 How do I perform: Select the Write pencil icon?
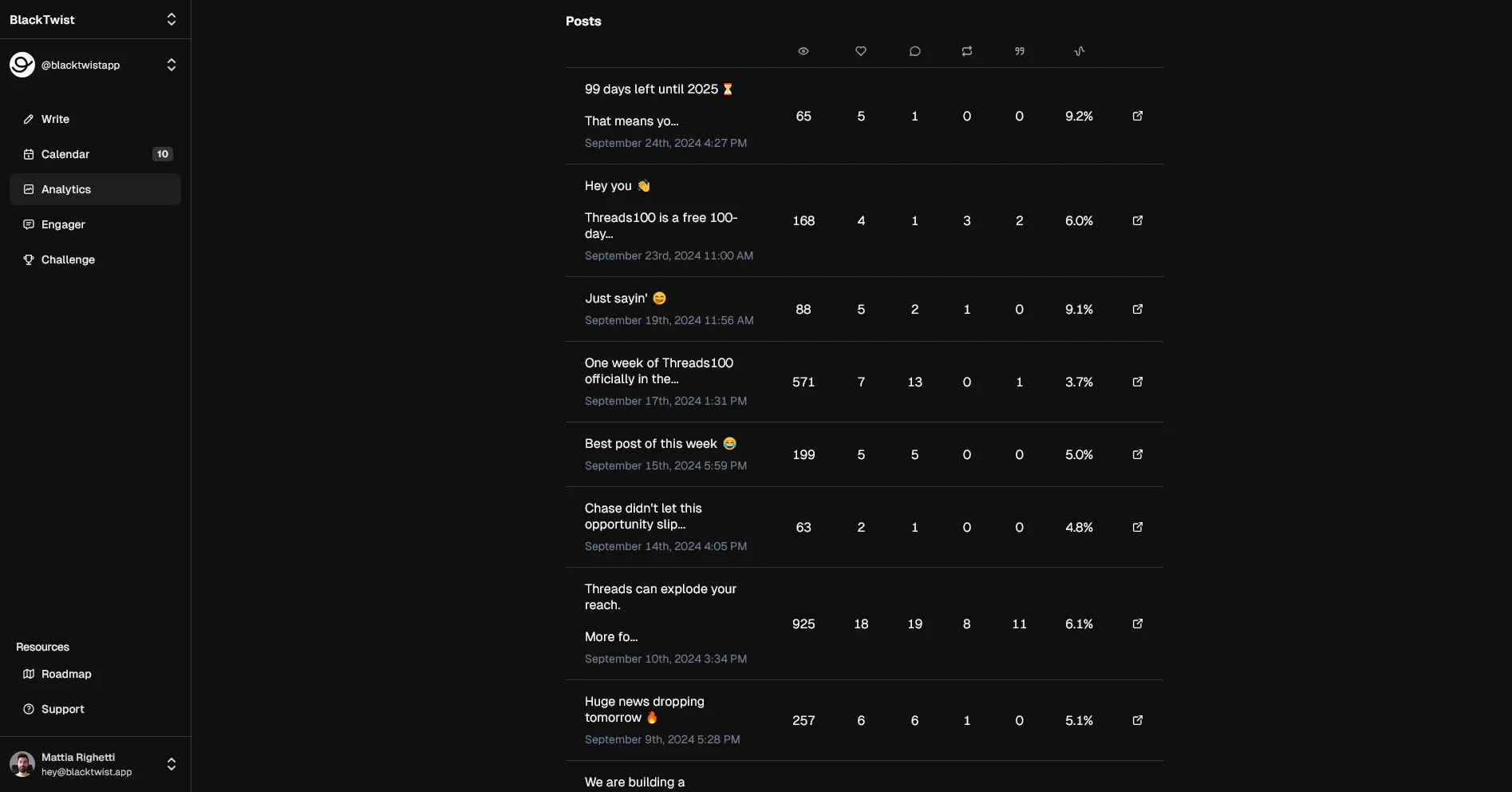click(x=29, y=119)
